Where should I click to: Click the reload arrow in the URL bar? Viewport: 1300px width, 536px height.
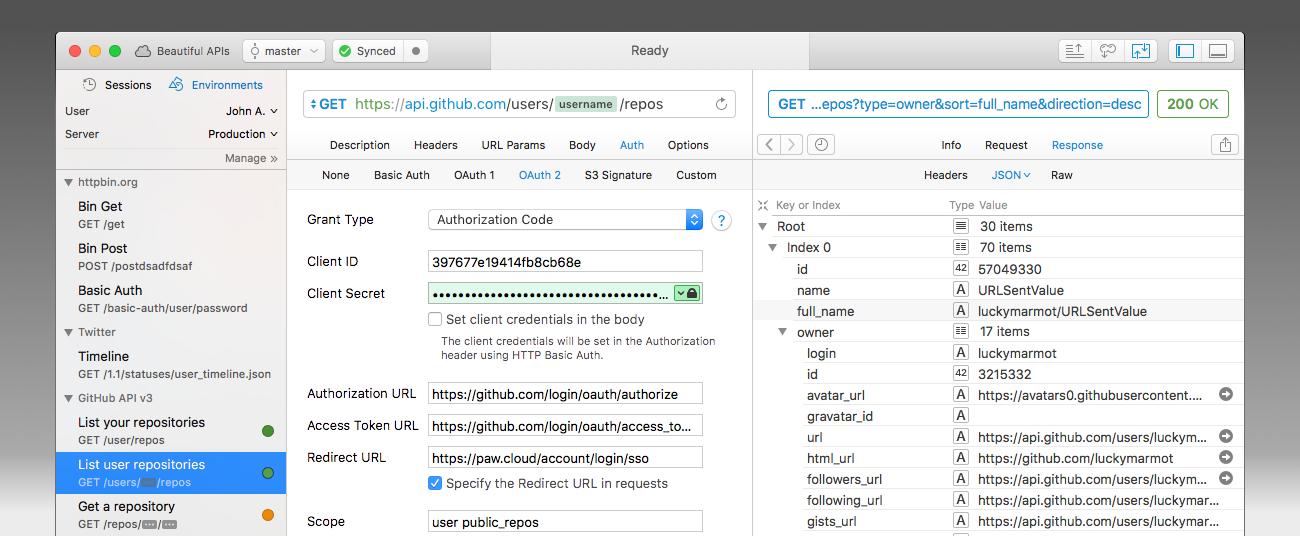point(721,104)
